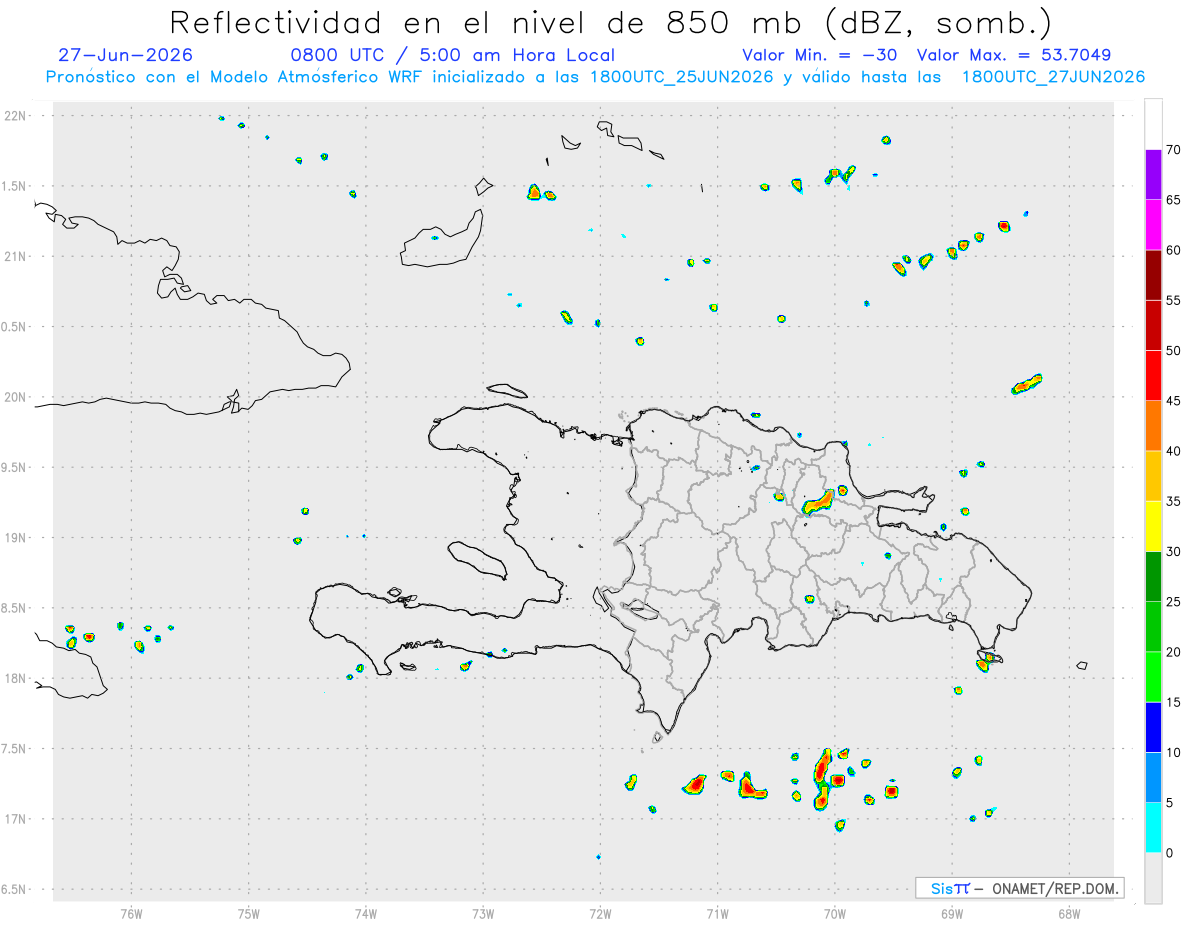Click the longitude label '69W'
The height and width of the screenshot is (927, 1200).
[x=952, y=912]
